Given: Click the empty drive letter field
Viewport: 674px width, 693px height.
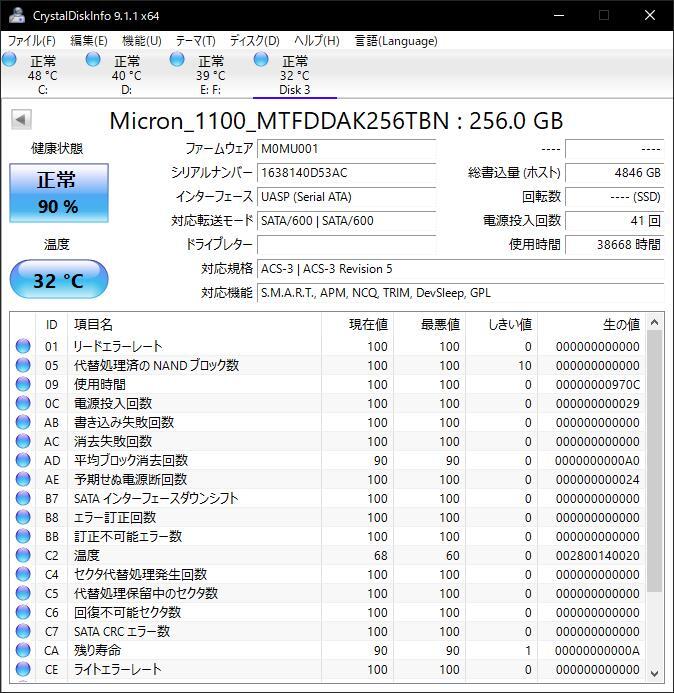Looking at the screenshot, I should point(347,244).
